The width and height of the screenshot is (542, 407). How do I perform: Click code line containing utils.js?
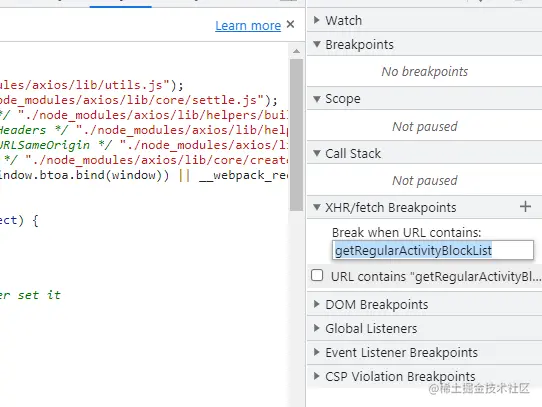pos(92,85)
